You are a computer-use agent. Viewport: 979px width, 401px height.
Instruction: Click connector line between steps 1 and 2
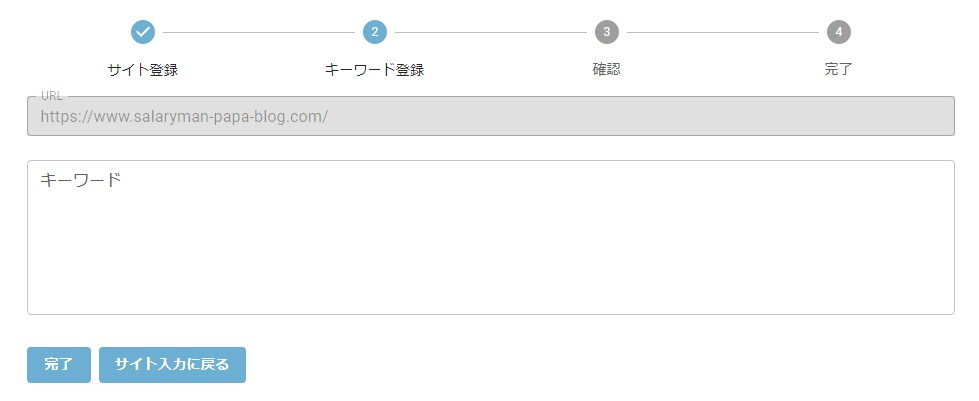pyautogui.click(x=258, y=32)
